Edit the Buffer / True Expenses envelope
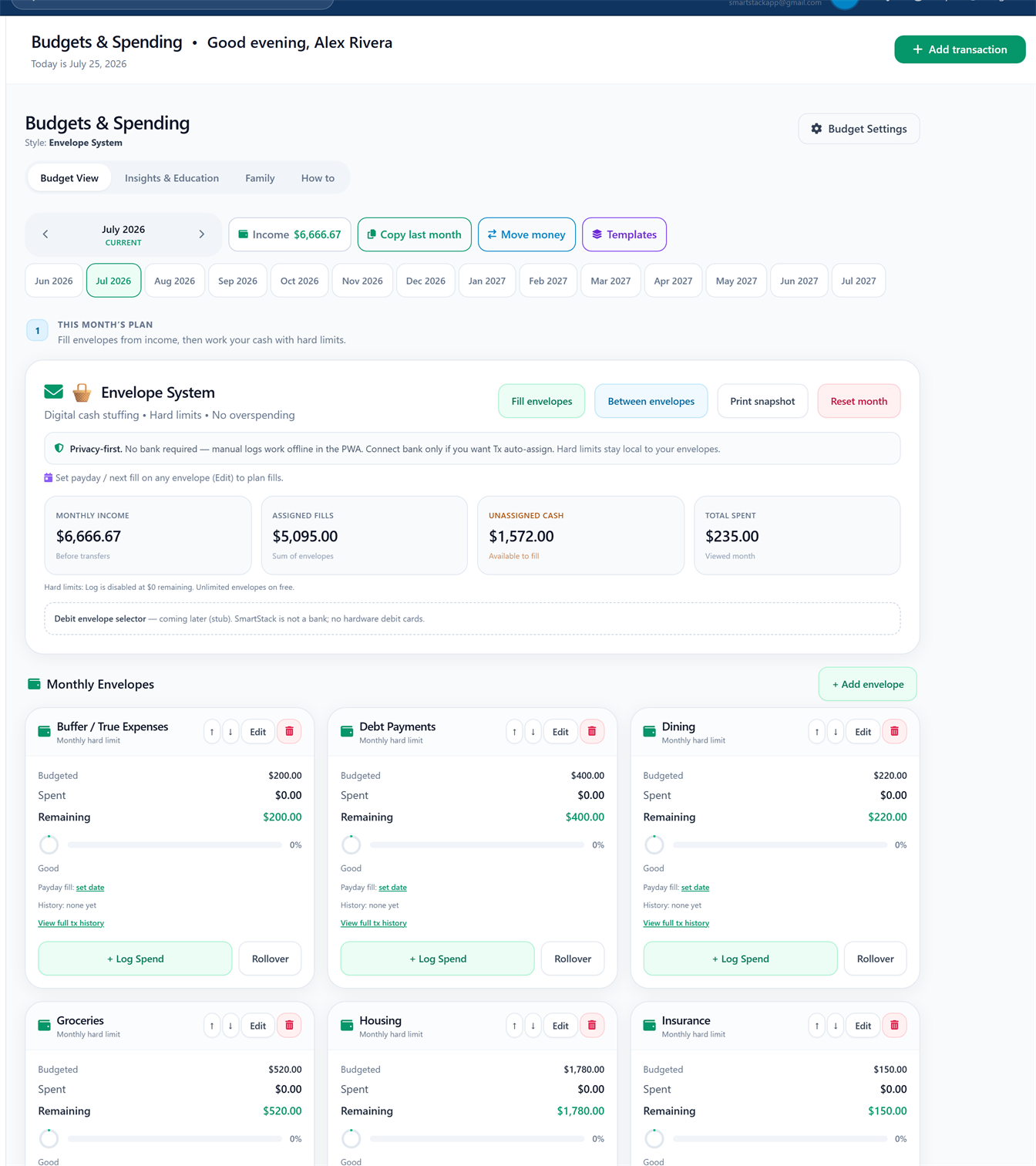Viewport: 1036px width, 1166px height. pos(257,731)
